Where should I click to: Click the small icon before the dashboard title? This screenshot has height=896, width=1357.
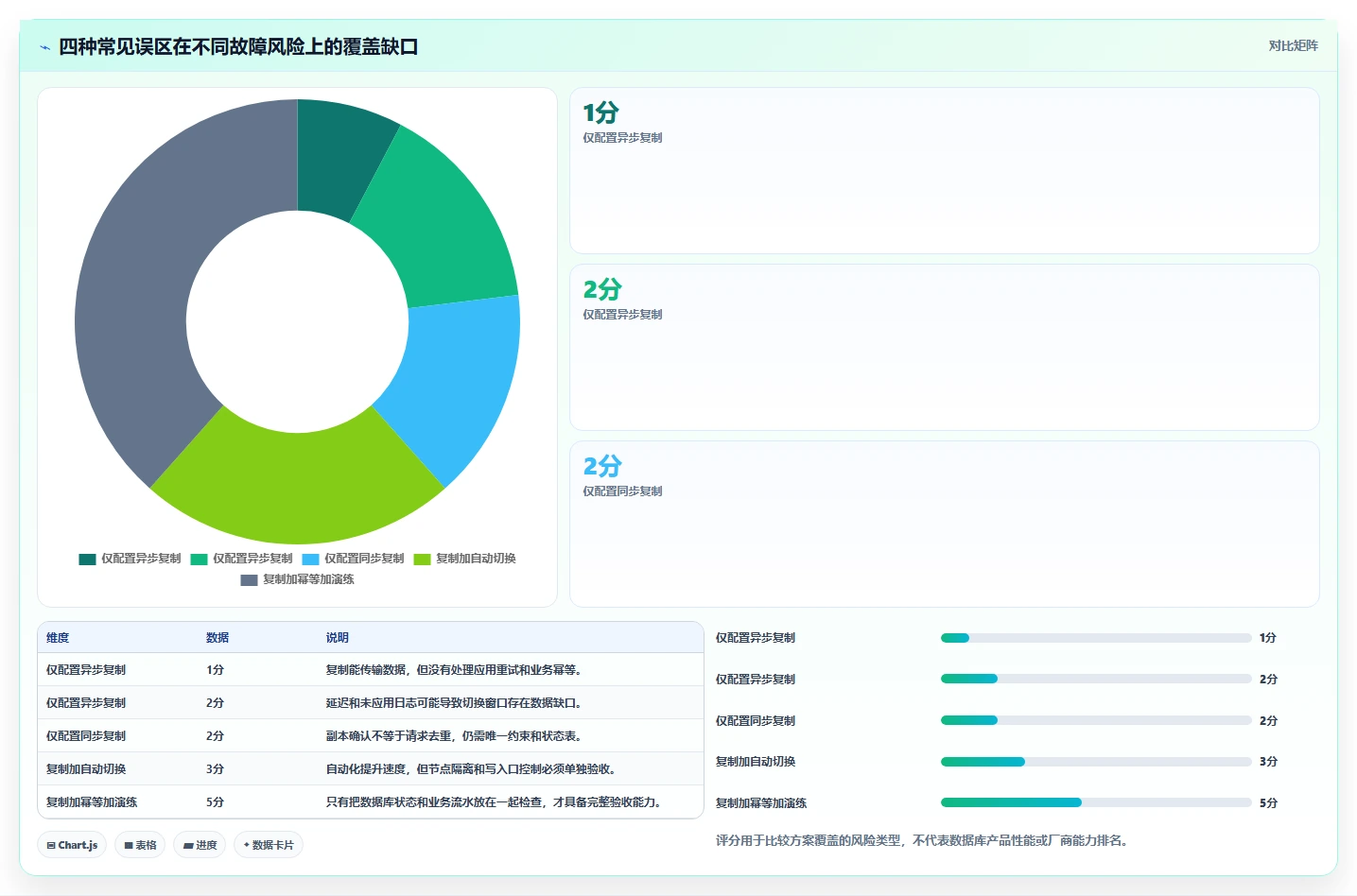tap(44, 47)
